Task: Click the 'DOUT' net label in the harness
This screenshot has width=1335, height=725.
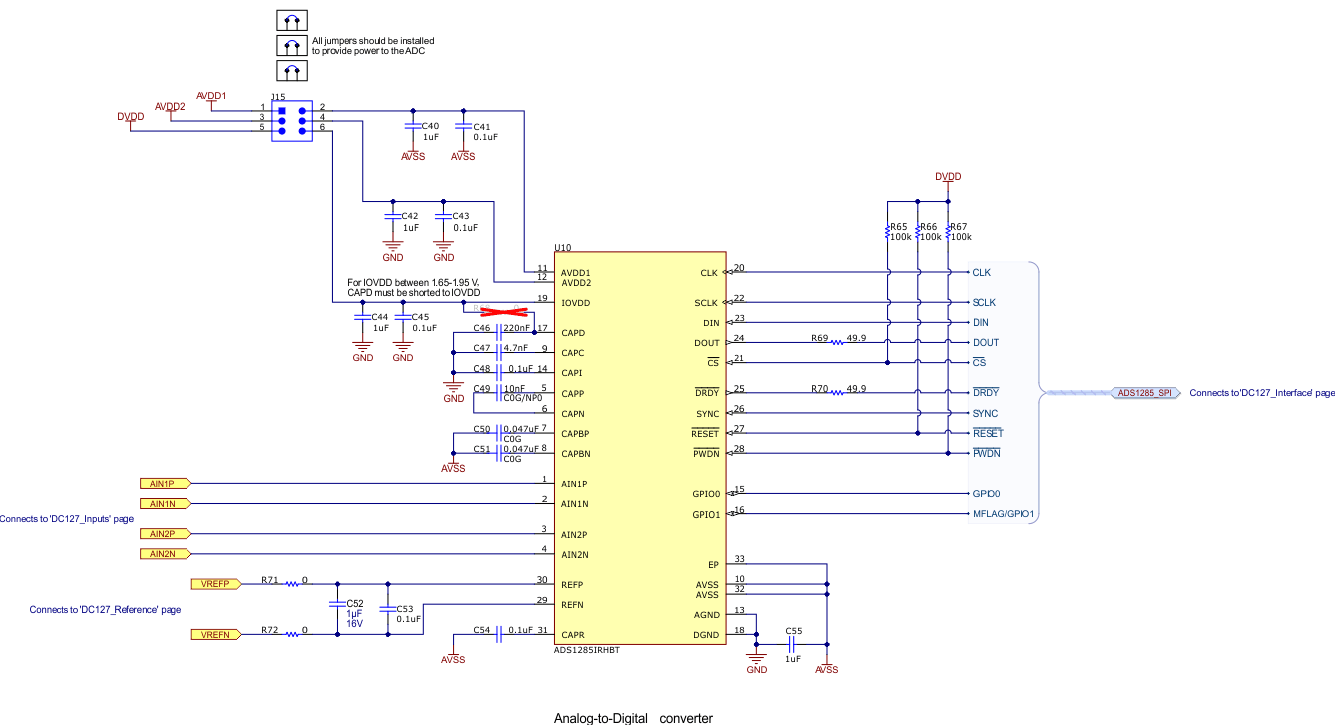Action: point(986,343)
